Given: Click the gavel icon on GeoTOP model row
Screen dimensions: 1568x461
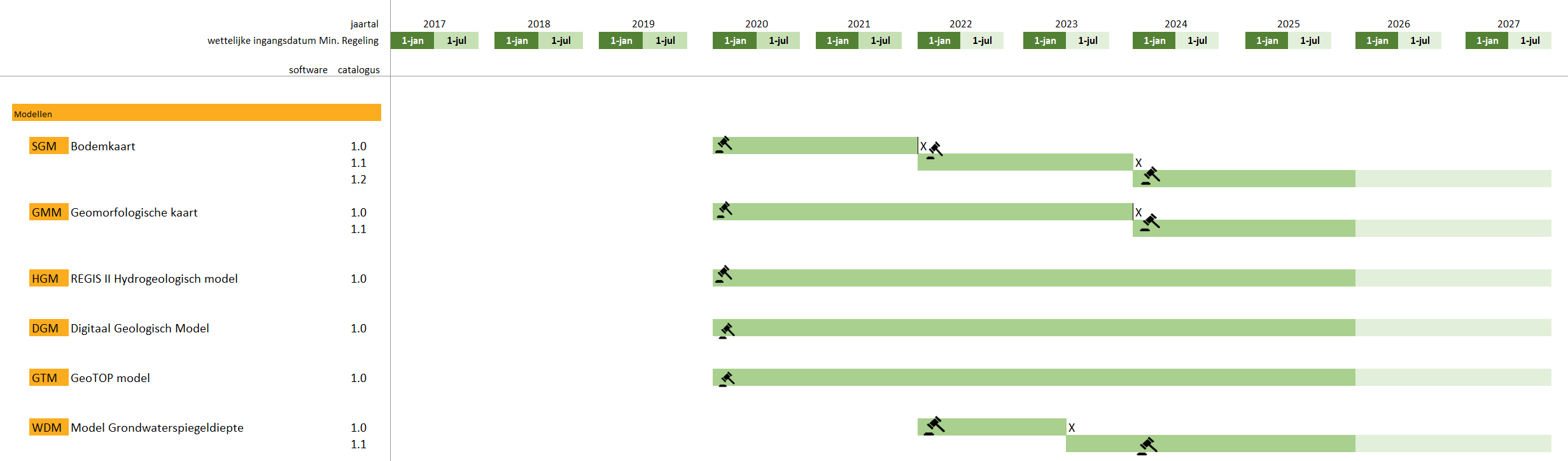Looking at the screenshot, I should (x=727, y=379).
